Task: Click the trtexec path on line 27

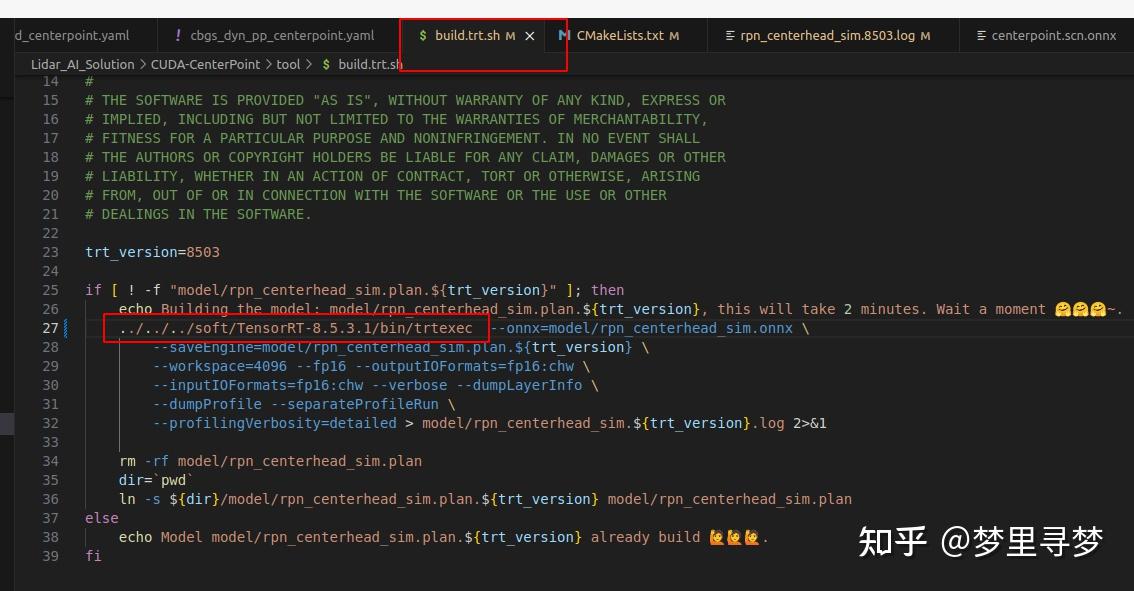Action: 296,328
